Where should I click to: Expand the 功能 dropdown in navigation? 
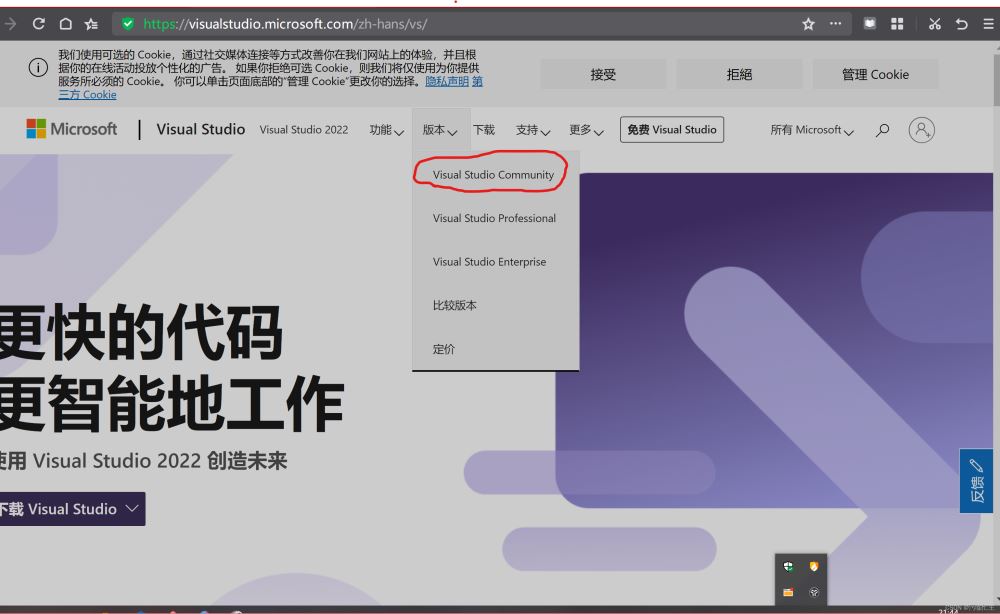click(x=386, y=130)
